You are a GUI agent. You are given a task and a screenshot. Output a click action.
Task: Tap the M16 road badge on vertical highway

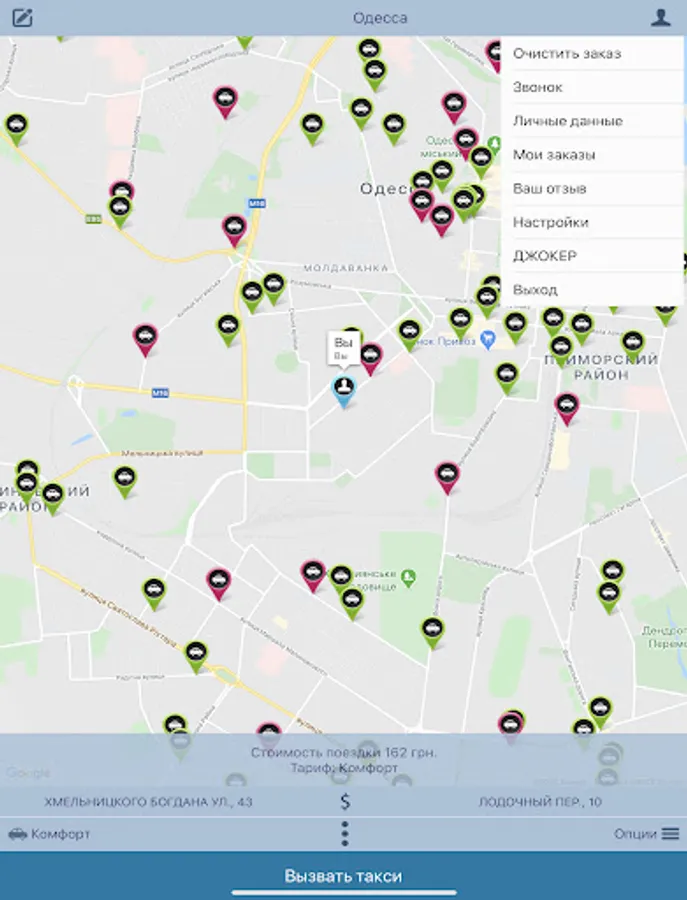pyautogui.click(x=257, y=203)
